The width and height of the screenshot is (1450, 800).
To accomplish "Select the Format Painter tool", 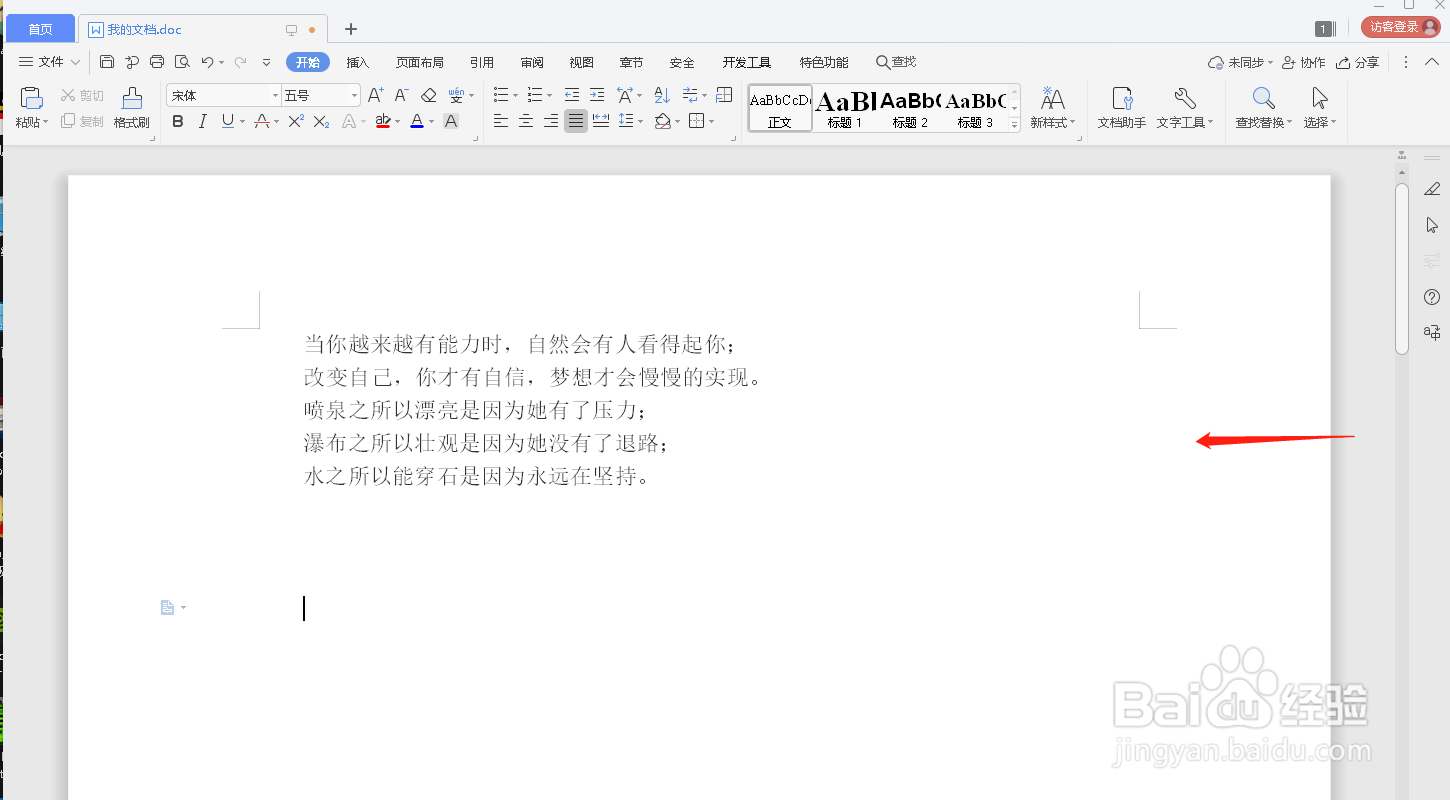I will (x=131, y=108).
